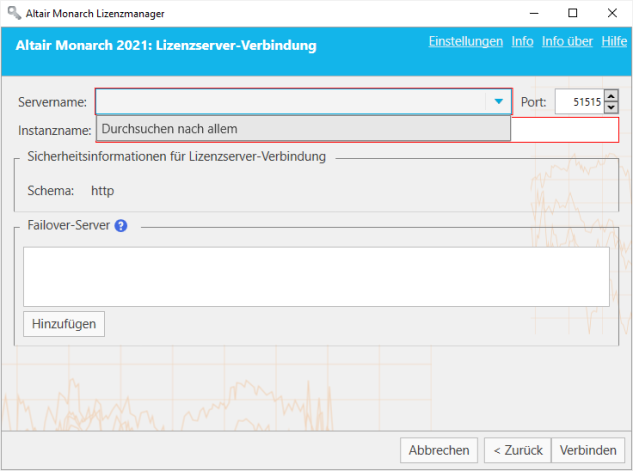
Task: Click the Info link in header
Action: point(522,41)
